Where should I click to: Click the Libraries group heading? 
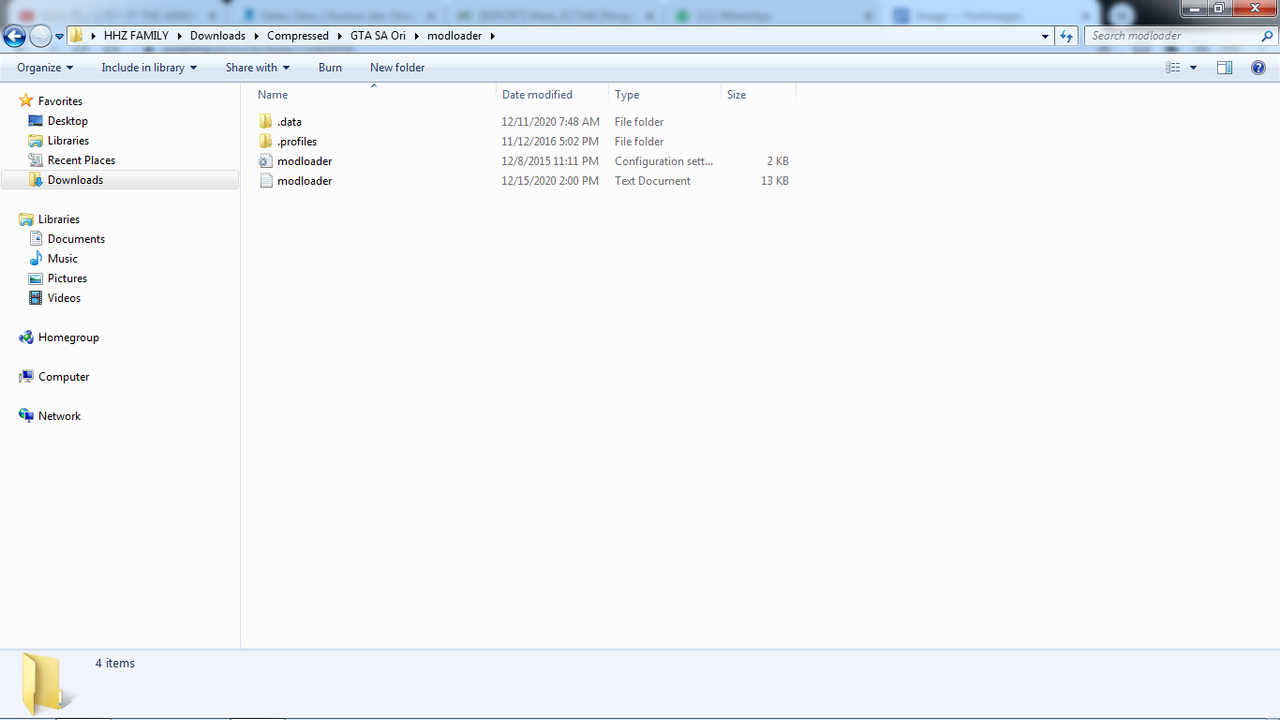(59, 219)
